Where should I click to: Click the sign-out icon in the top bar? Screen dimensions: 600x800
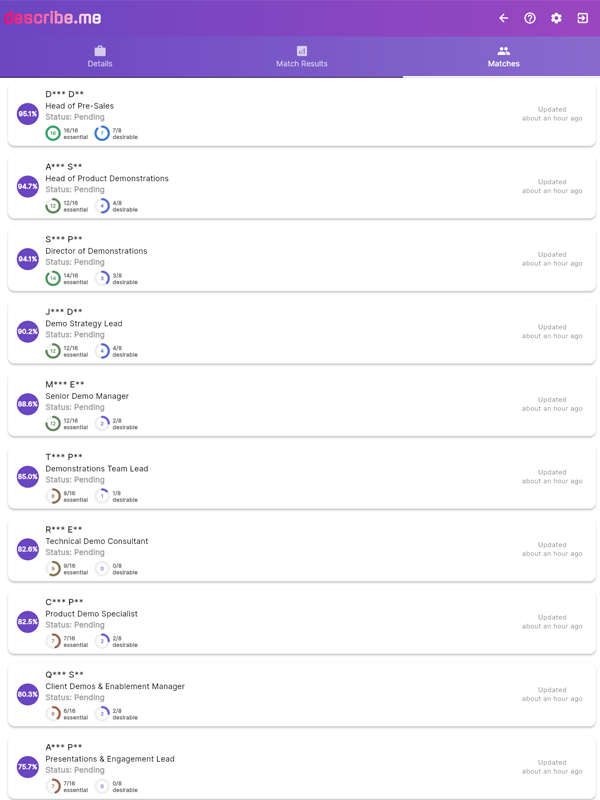[x=583, y=17]
